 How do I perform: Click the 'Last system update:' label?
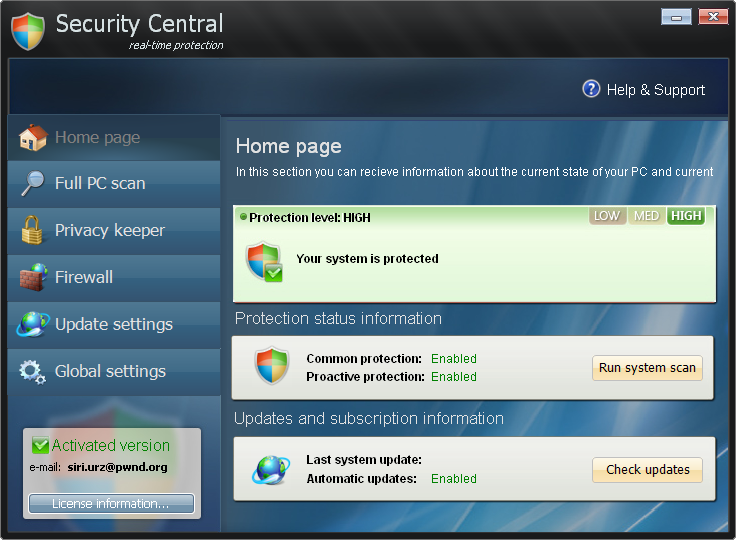(364, 460)
